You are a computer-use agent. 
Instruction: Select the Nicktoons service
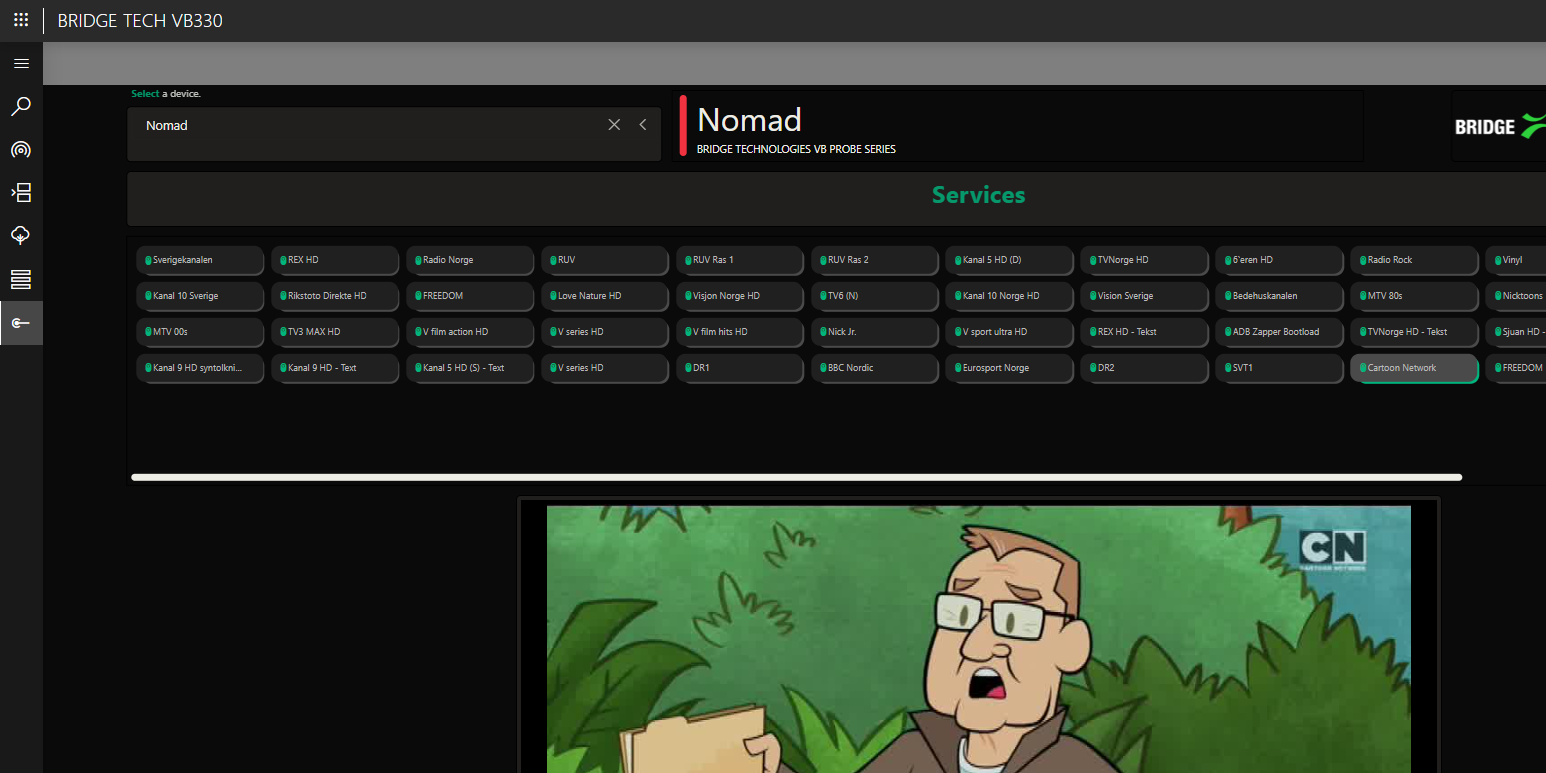pos(1516,296)
